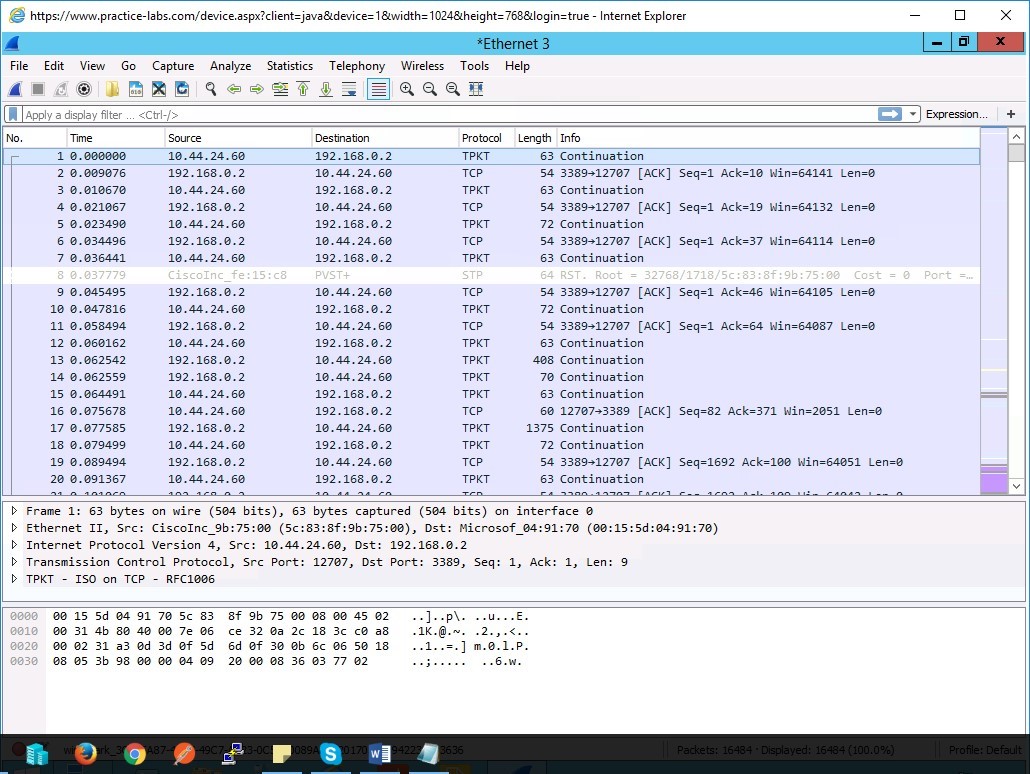
Task: Open the Wireless menu
Action: click(422, 66)
